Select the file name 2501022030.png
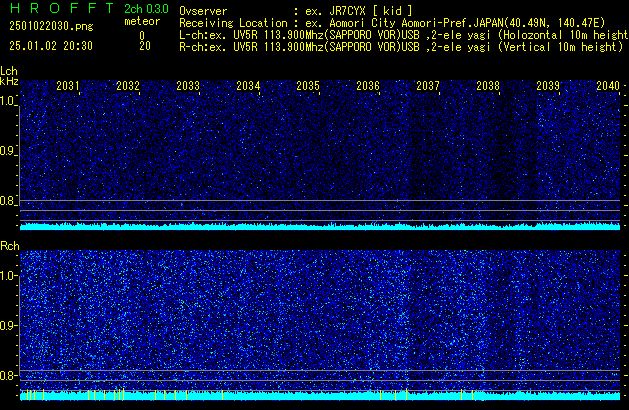 [x=51, y=26]
